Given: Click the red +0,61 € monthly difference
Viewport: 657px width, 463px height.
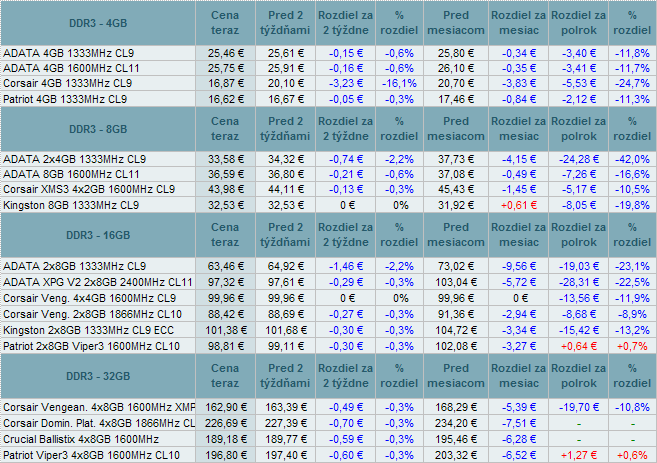Looking at the screenshot, I should (519, 205).
